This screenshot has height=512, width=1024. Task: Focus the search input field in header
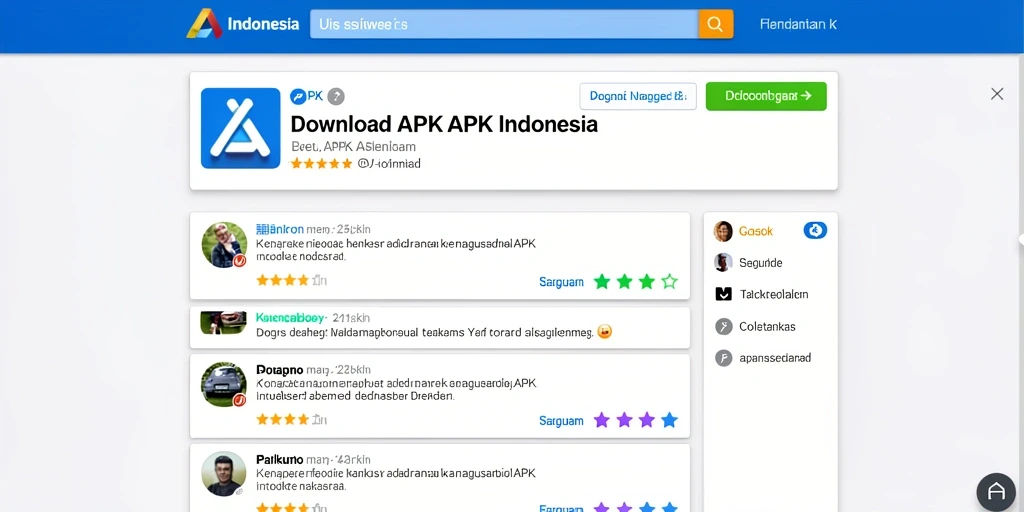point(504,24)
